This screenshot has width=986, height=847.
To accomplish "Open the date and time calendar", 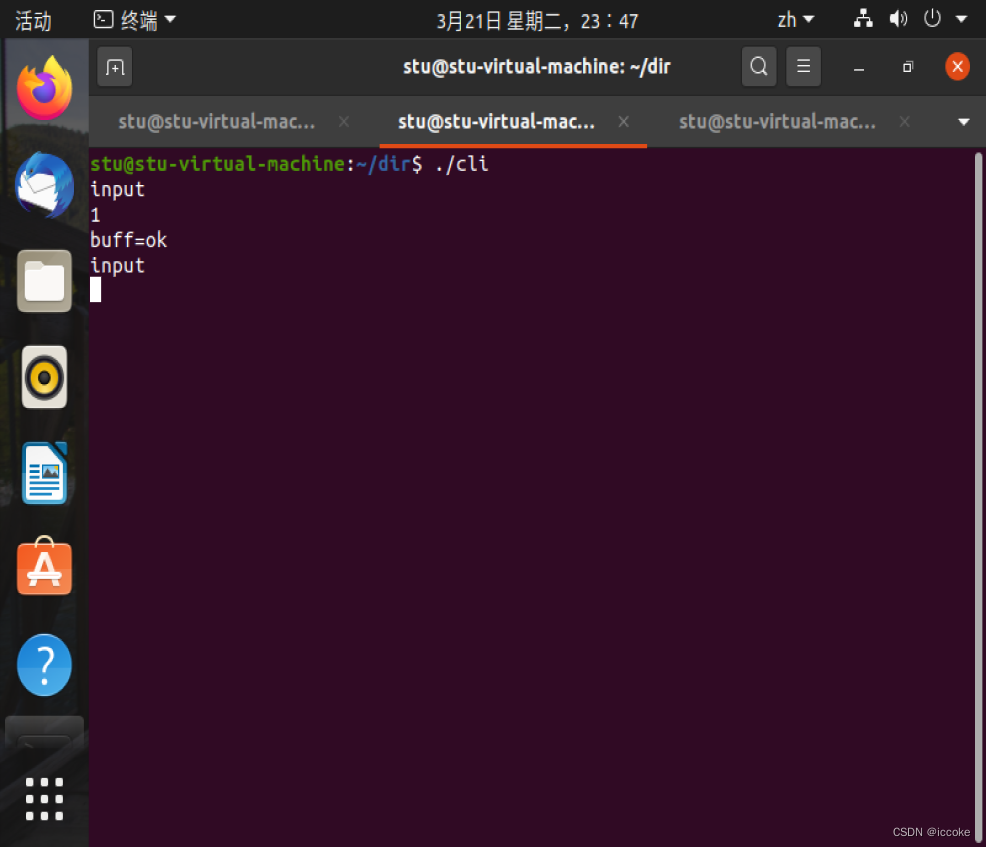I will (538, 21).
